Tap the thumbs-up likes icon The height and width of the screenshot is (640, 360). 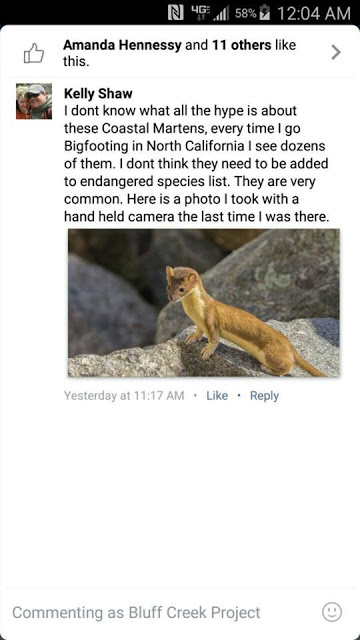pyautogui.click(x=34, y=53)
